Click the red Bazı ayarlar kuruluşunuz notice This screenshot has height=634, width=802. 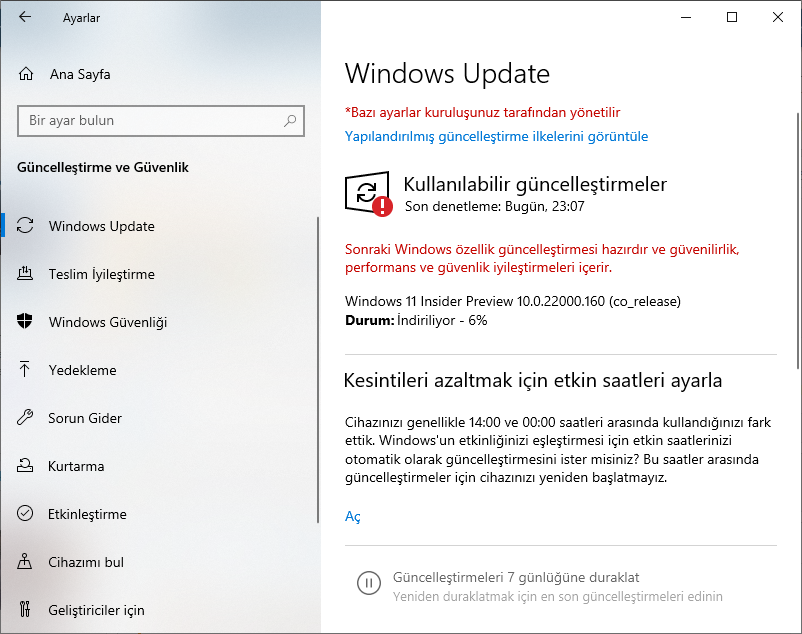[482, 112]
